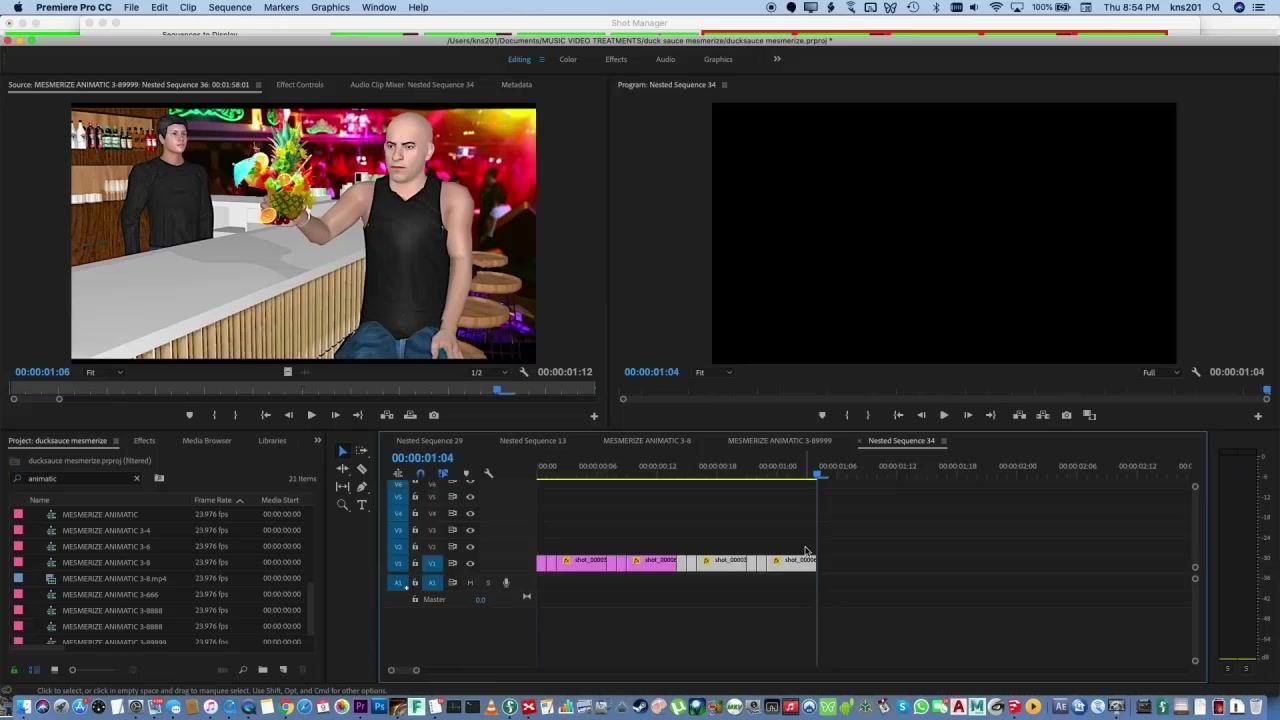The image size is (1280, 720).
Task: Select the Slip tool
Action: tap(342, 487)
